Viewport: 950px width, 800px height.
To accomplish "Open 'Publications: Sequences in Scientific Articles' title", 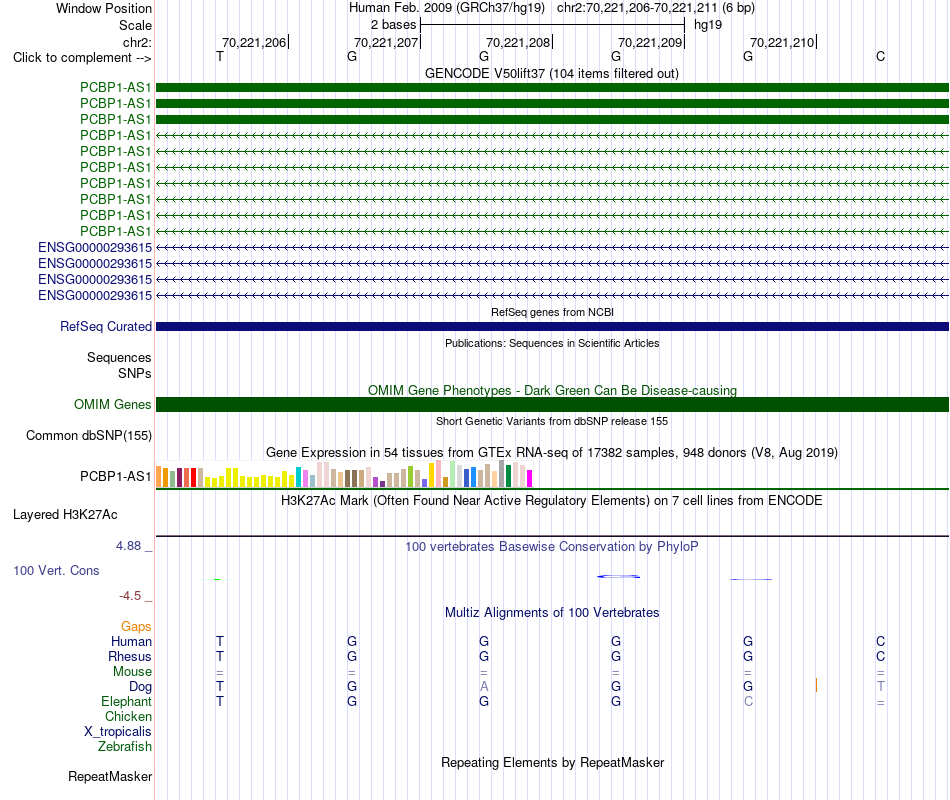I will click(x=552, y=343).
